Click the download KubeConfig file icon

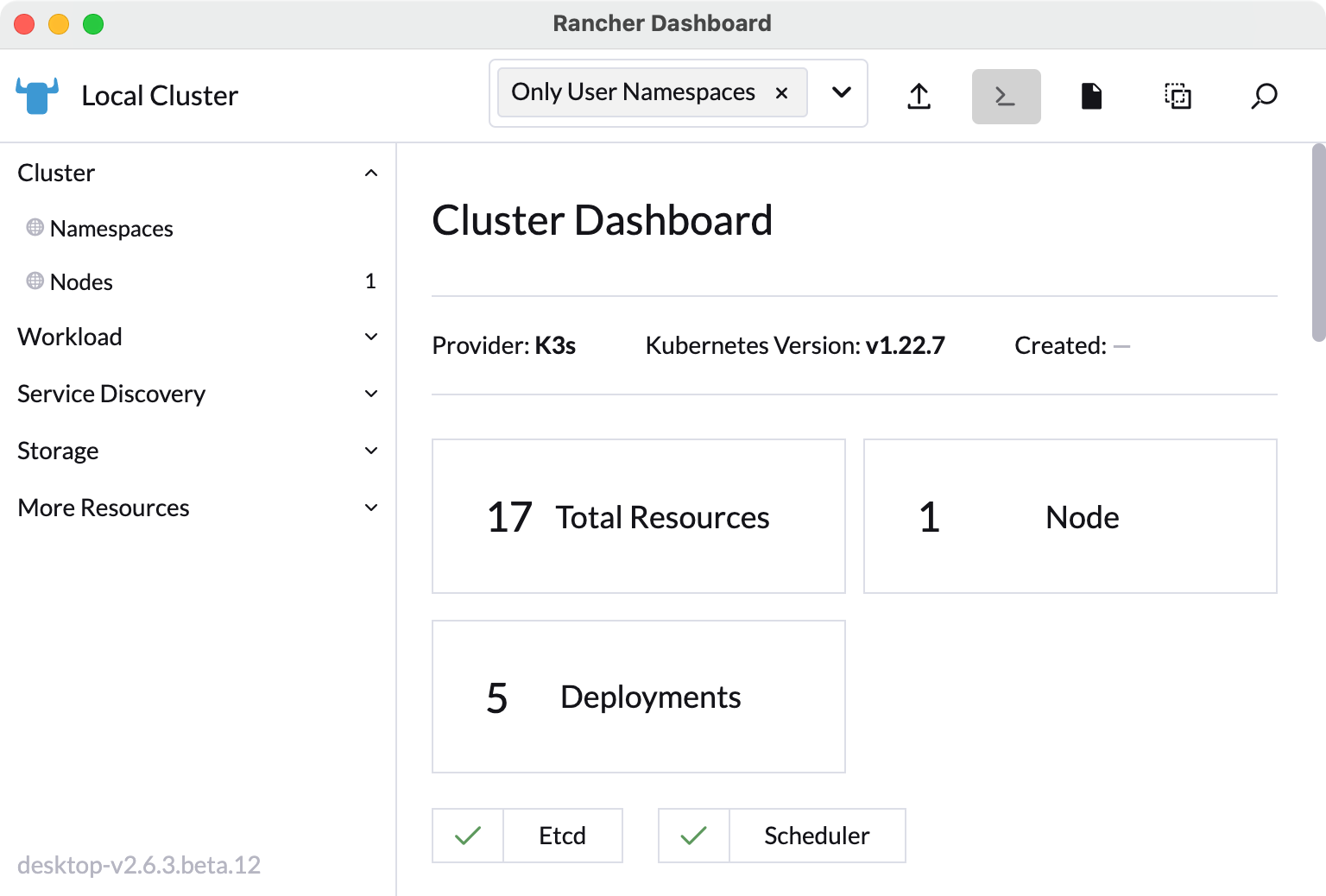click(1092, 96)
